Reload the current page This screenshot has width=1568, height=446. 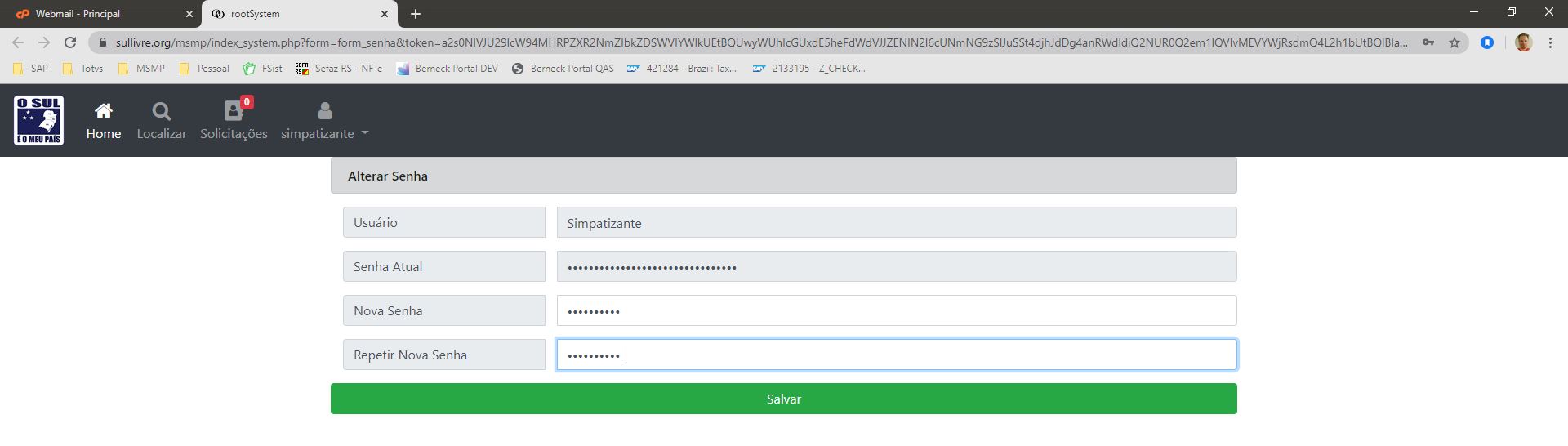[x=70, y=42]
